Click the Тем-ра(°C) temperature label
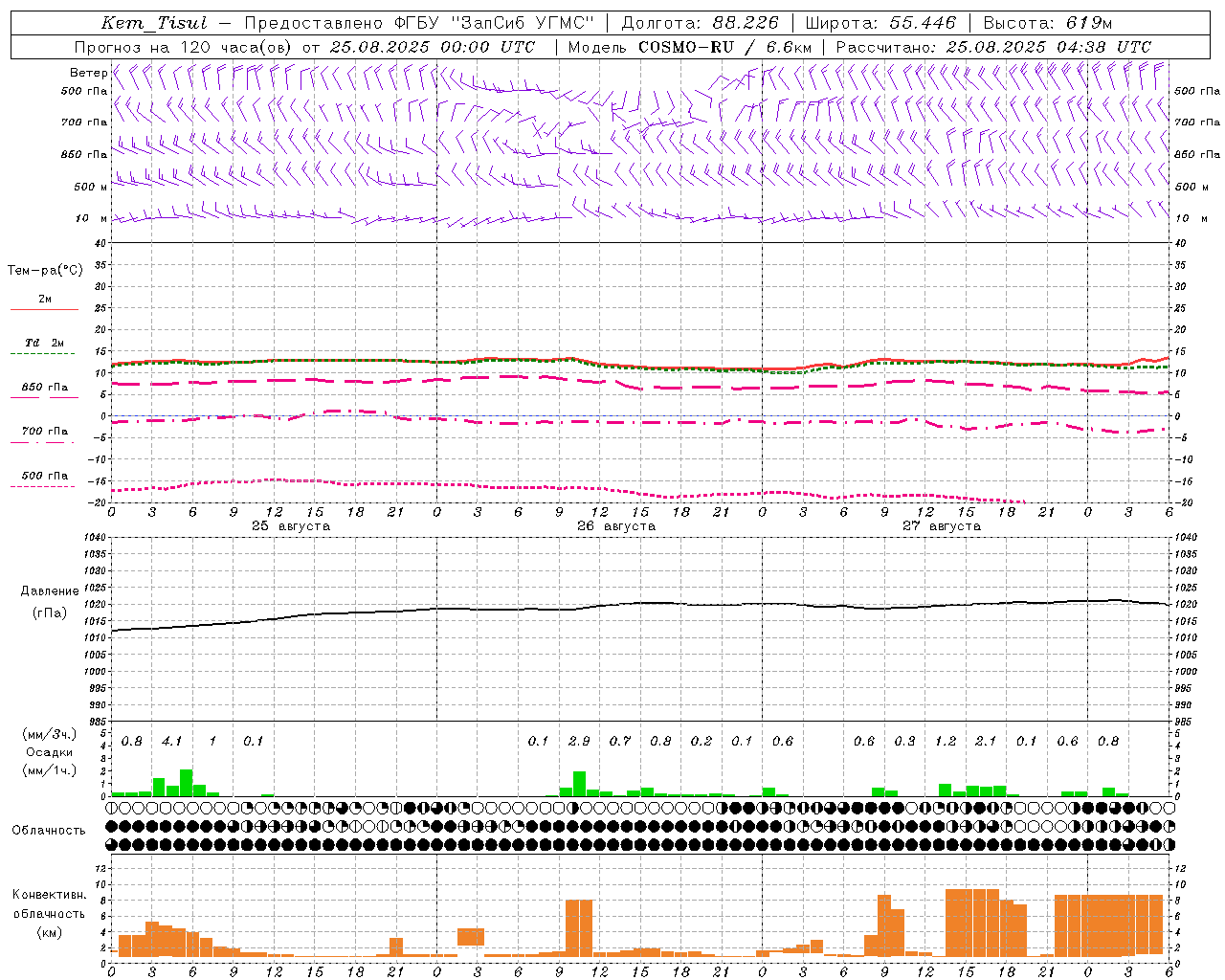This screenshot has width=1225, height=980. coord(45,270)
